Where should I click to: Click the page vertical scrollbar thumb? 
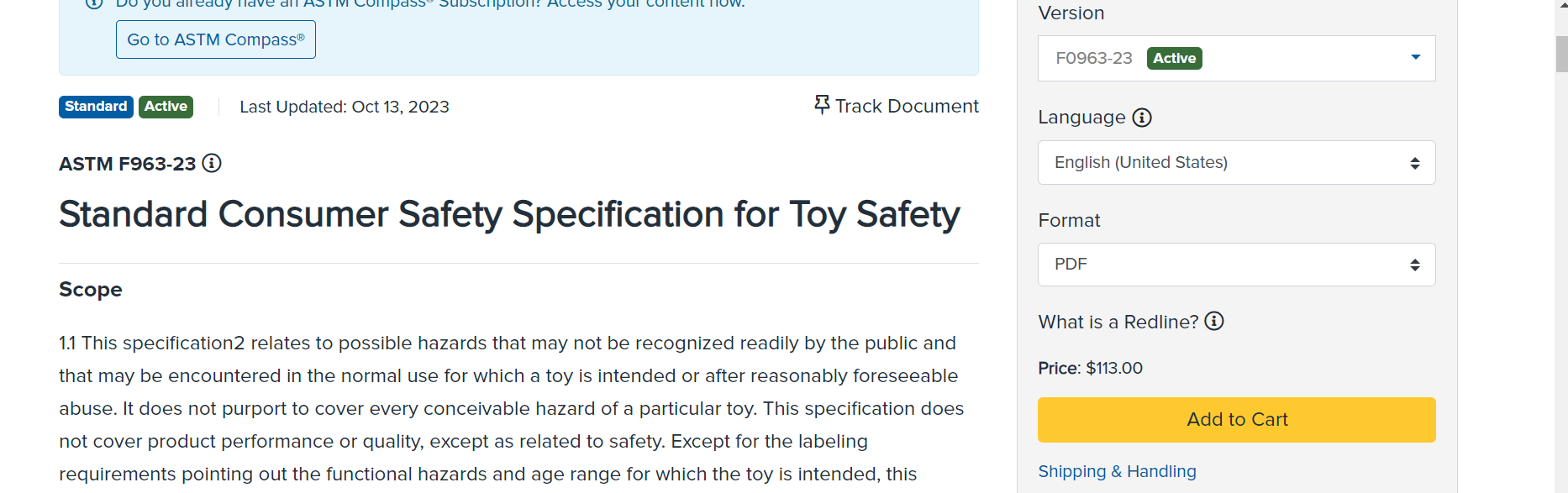(x=1561, y=55)
